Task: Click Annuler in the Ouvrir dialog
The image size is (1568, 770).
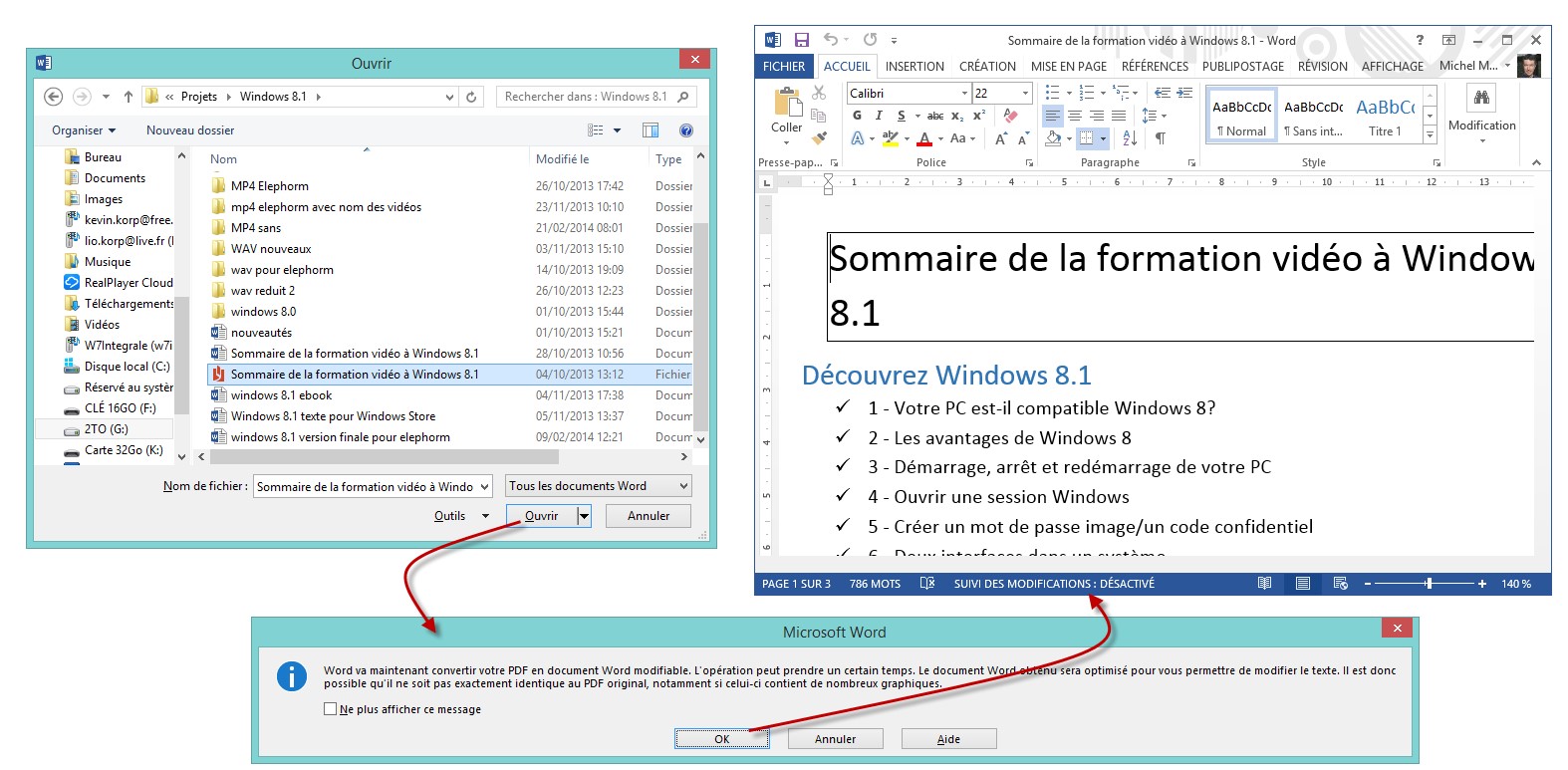Action: click(649, 516)
